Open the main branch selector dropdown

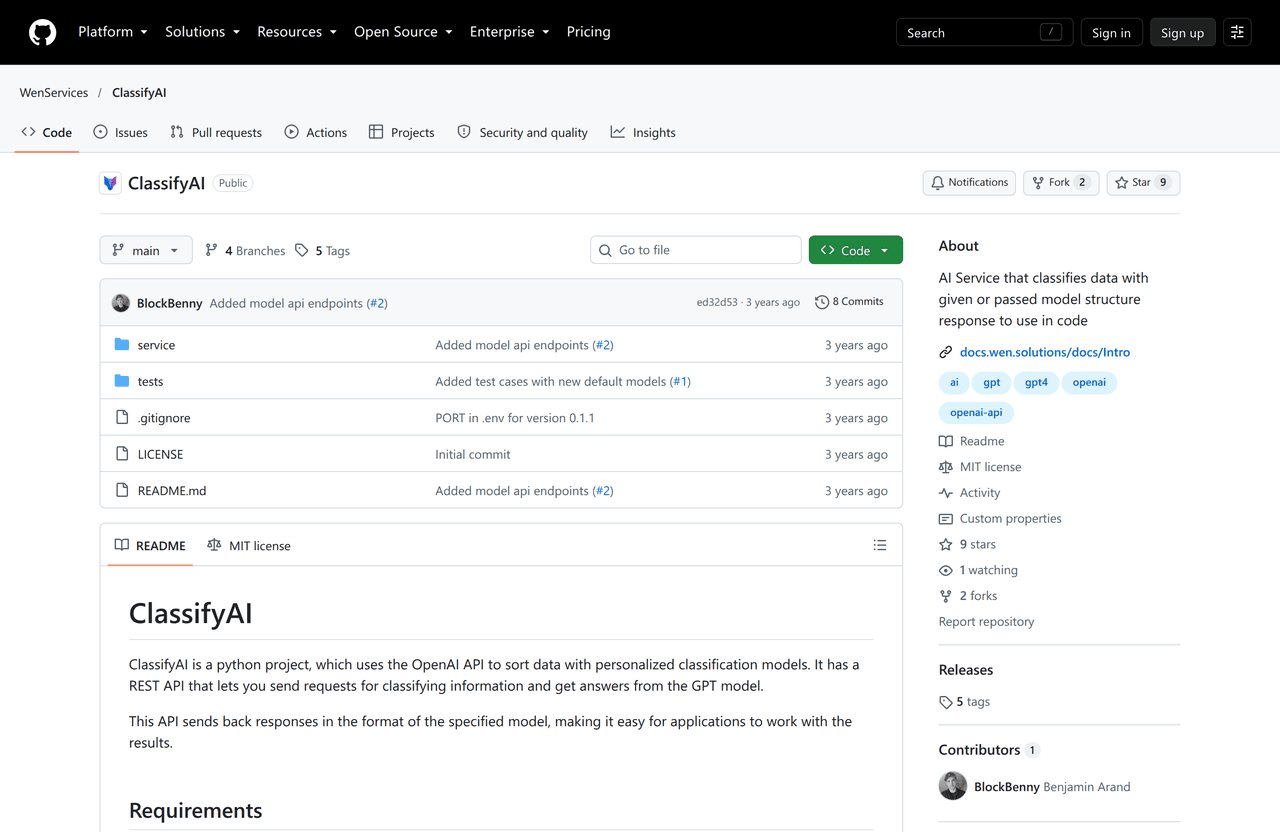click(146, 250)
